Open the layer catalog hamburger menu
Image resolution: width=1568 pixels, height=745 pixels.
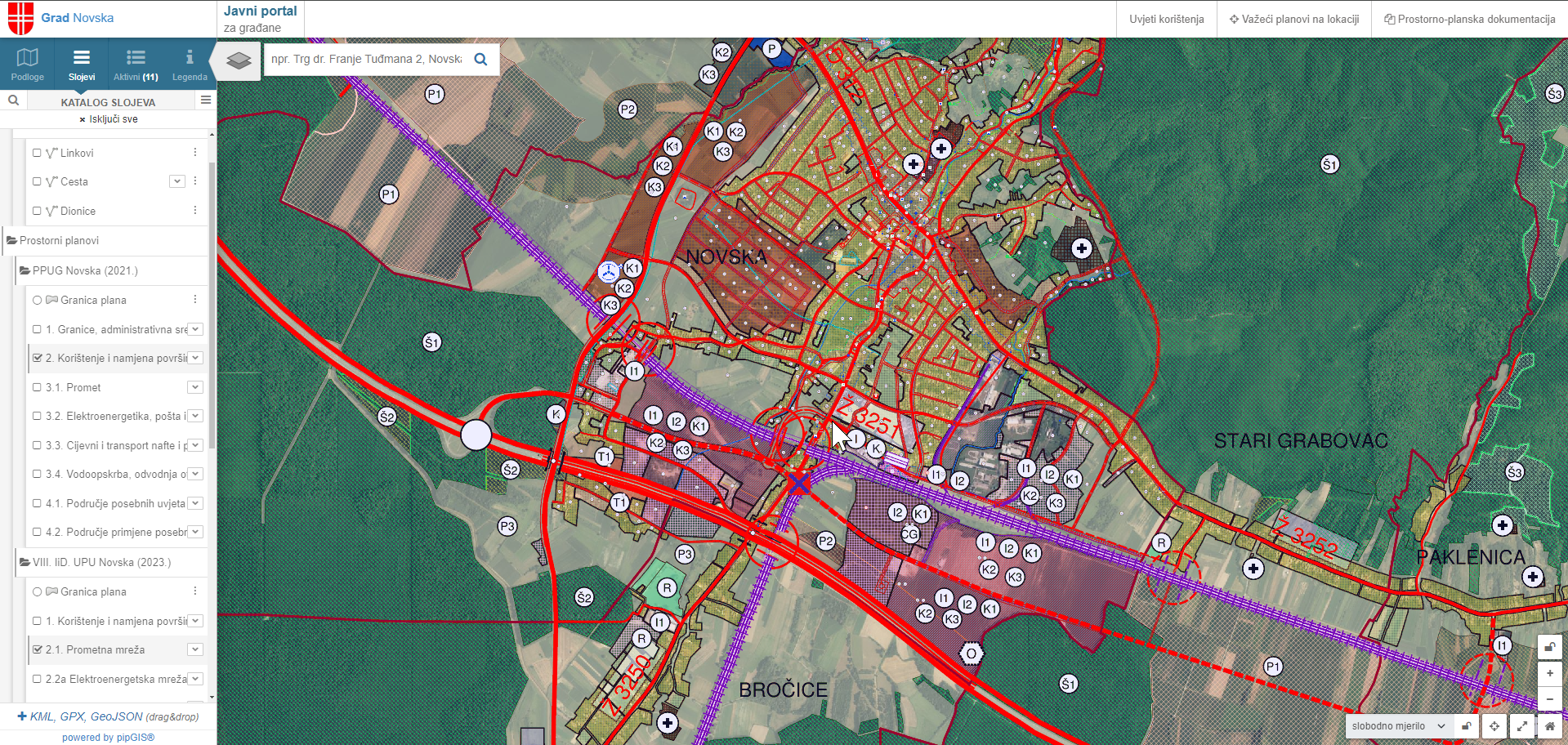206,100
